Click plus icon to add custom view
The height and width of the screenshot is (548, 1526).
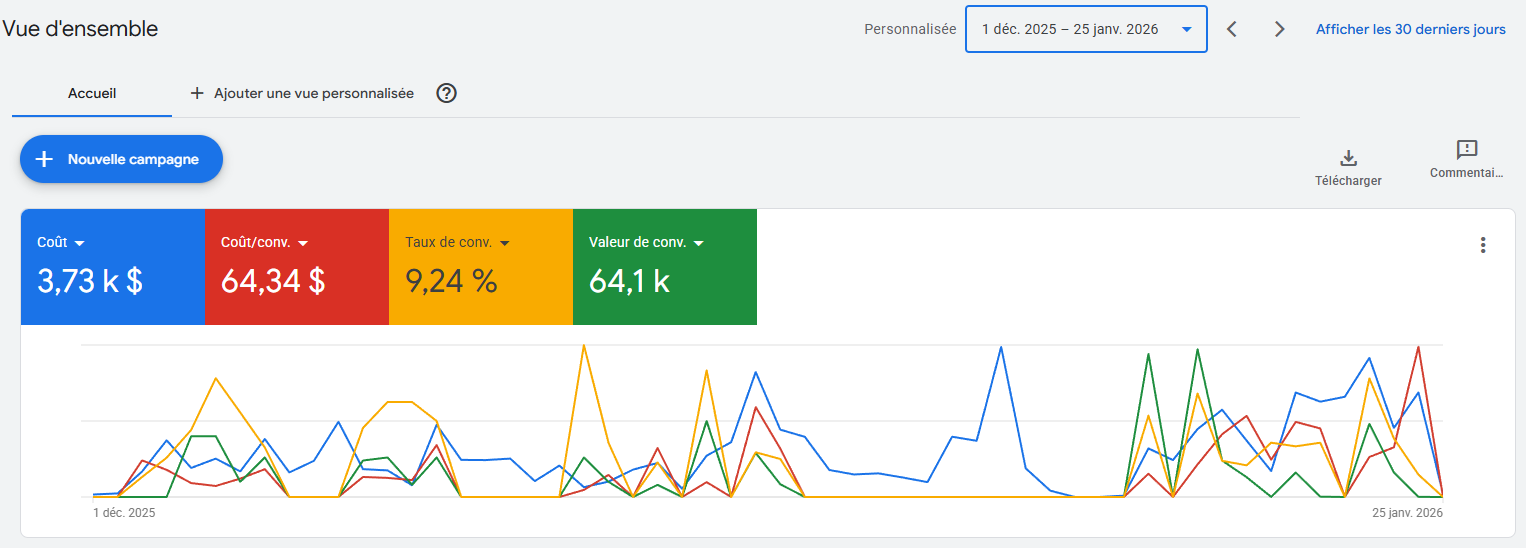pos(197,93)
